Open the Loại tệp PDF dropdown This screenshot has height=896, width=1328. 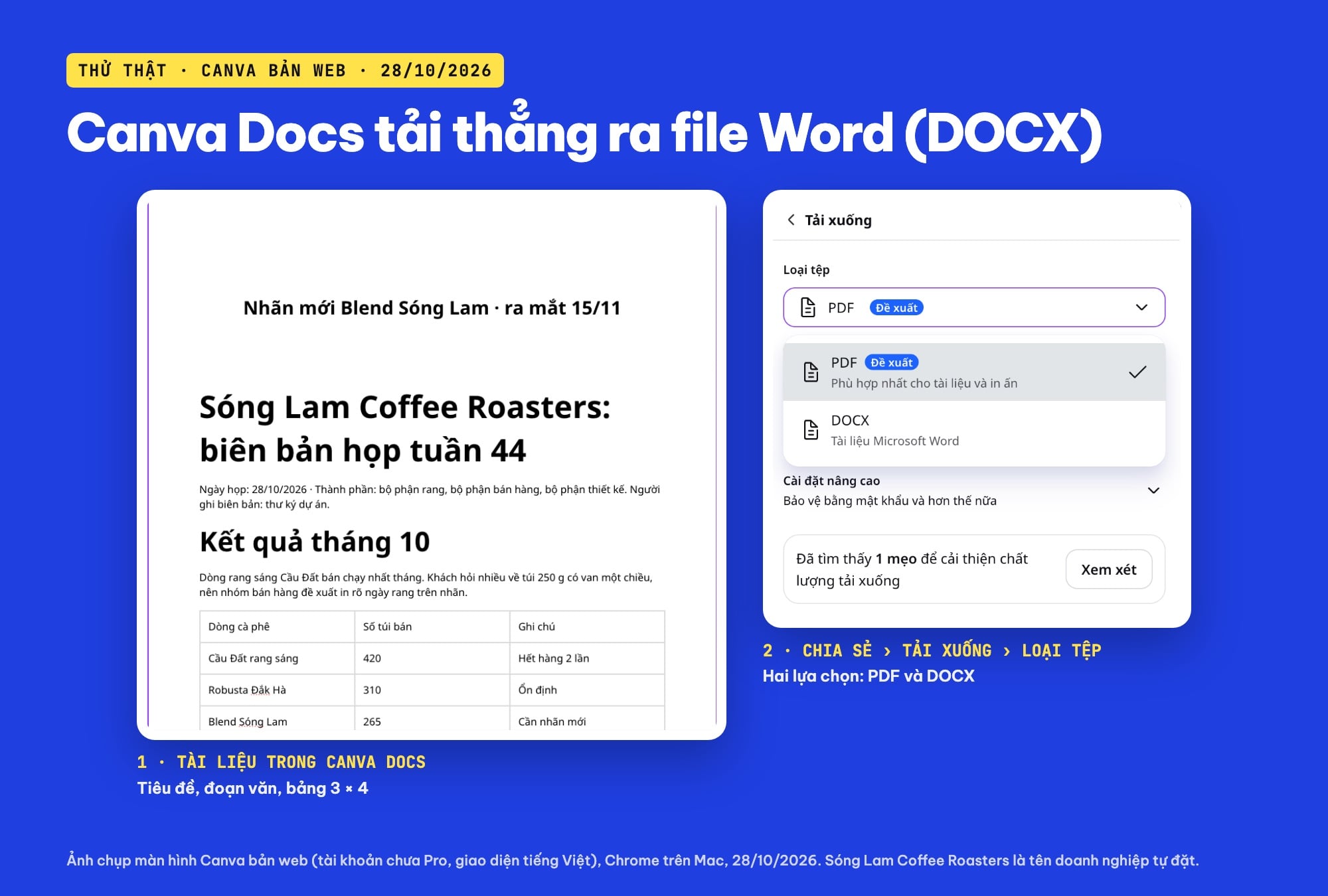point(974,307)
